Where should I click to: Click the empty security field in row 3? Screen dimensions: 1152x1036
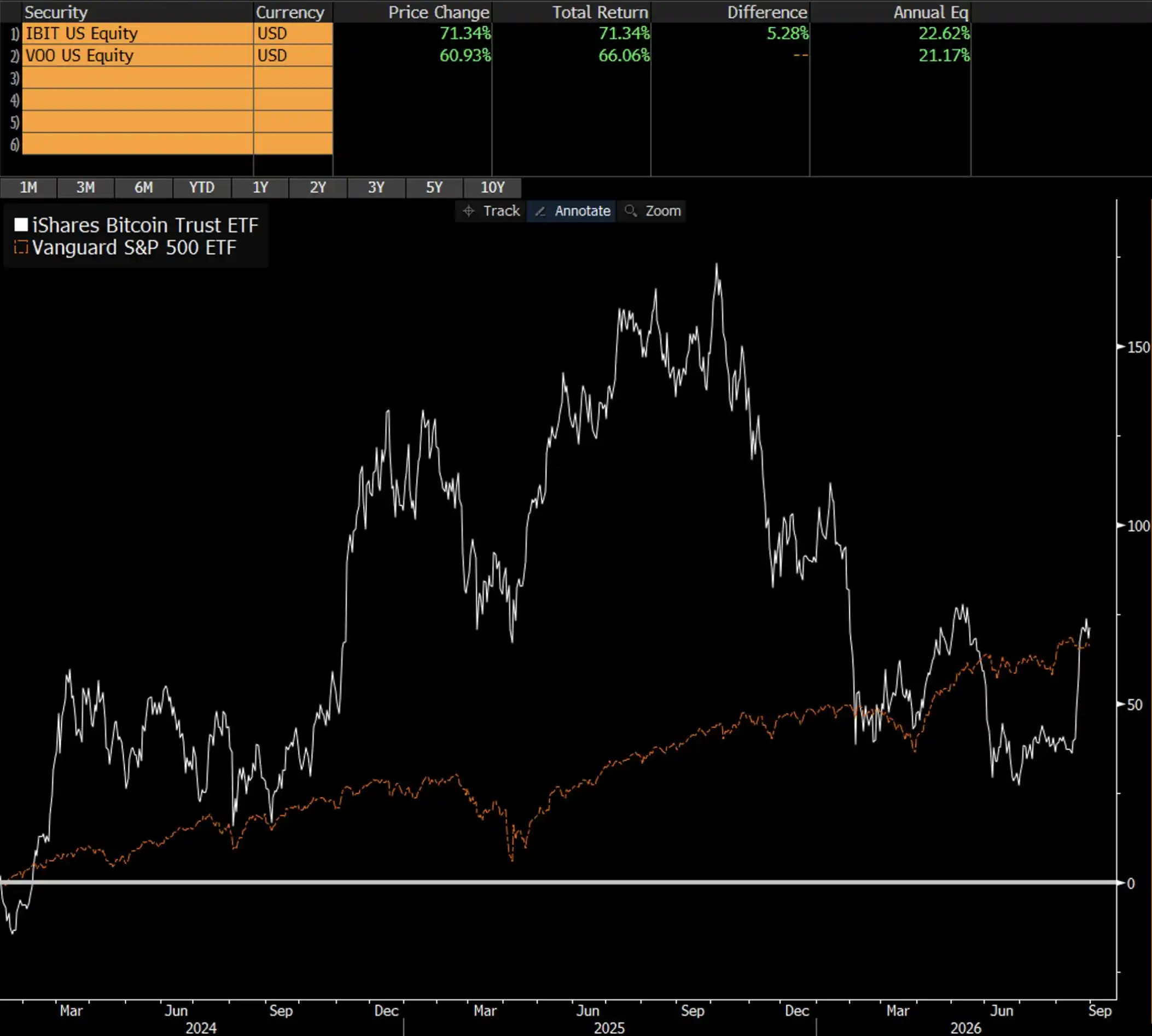pos(138,78)
